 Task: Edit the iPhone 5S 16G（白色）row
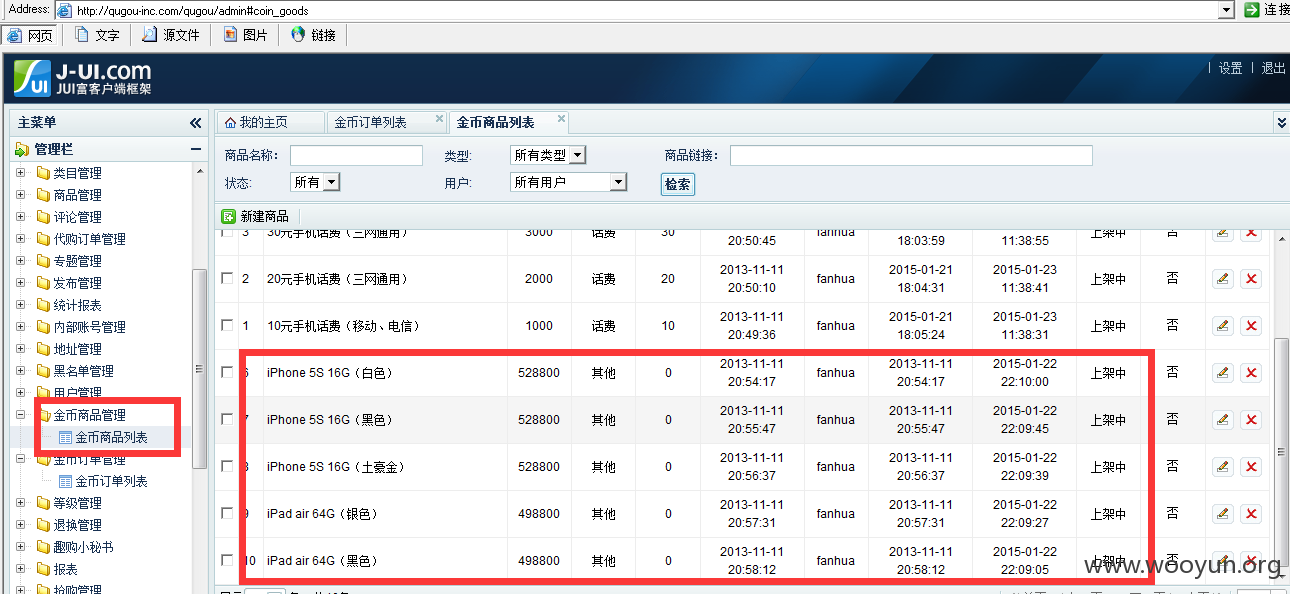[x=1222, y=373]
